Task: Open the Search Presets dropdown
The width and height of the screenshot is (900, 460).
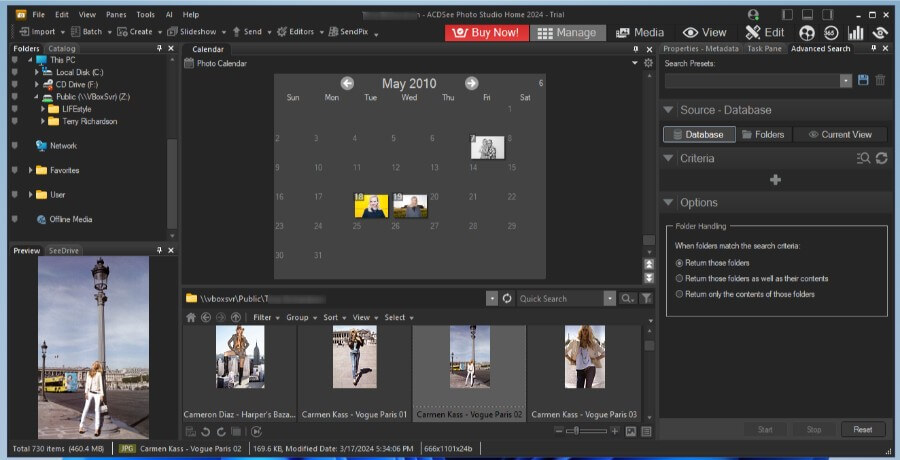Action: coord(846,80)
